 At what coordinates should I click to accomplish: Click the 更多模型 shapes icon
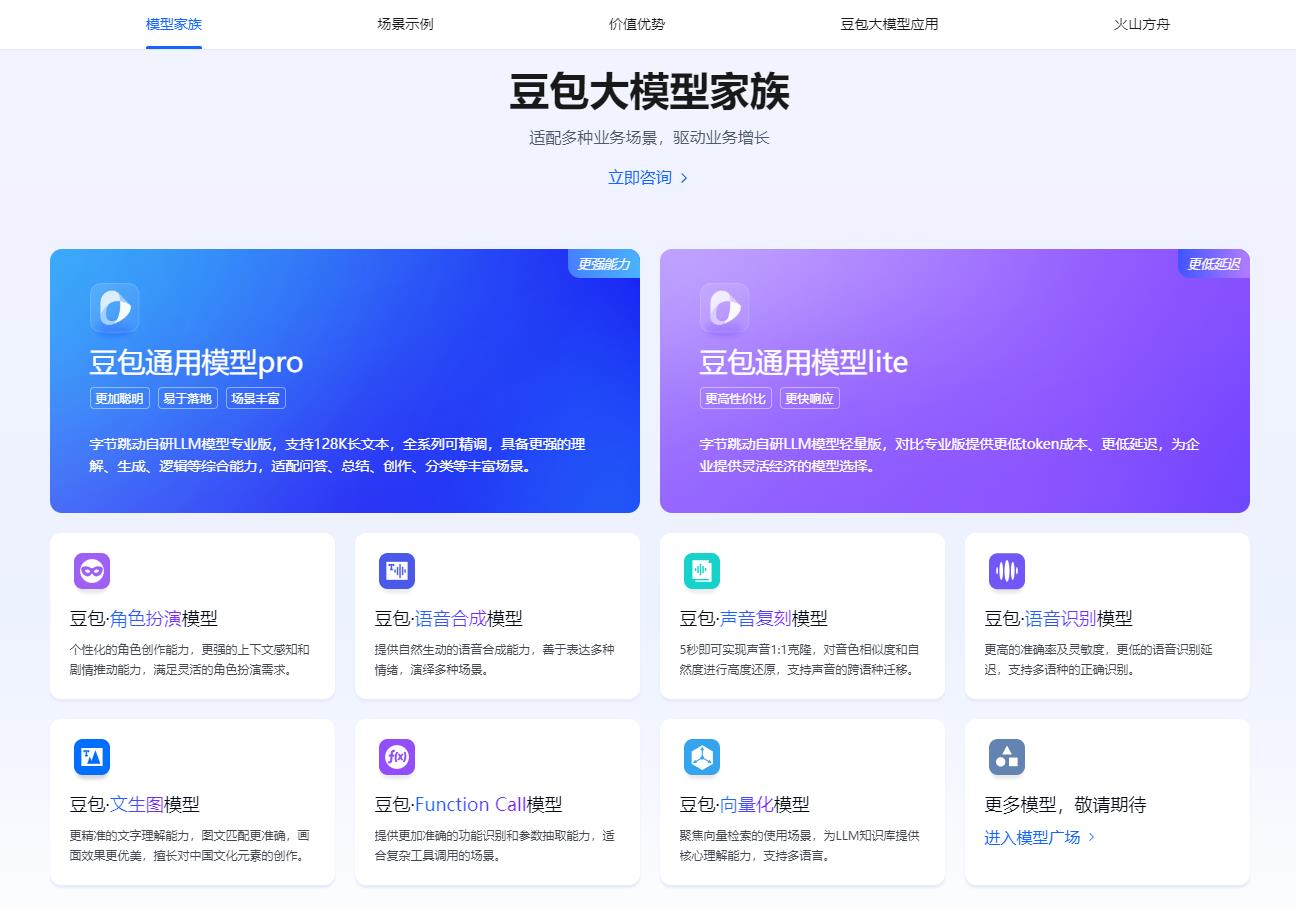(x=1007, y=757)
